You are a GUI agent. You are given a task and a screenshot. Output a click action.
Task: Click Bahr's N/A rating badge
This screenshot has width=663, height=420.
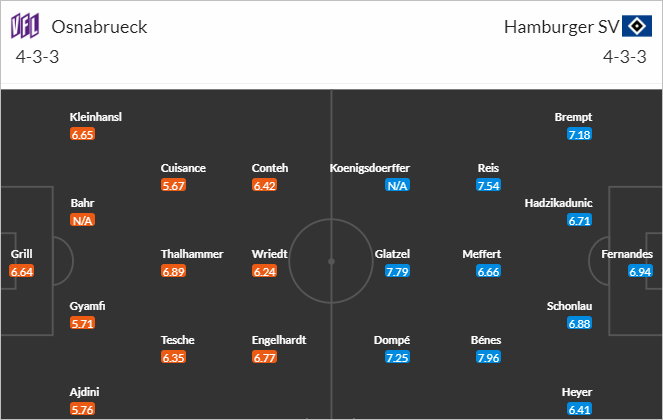coord(82,220)
